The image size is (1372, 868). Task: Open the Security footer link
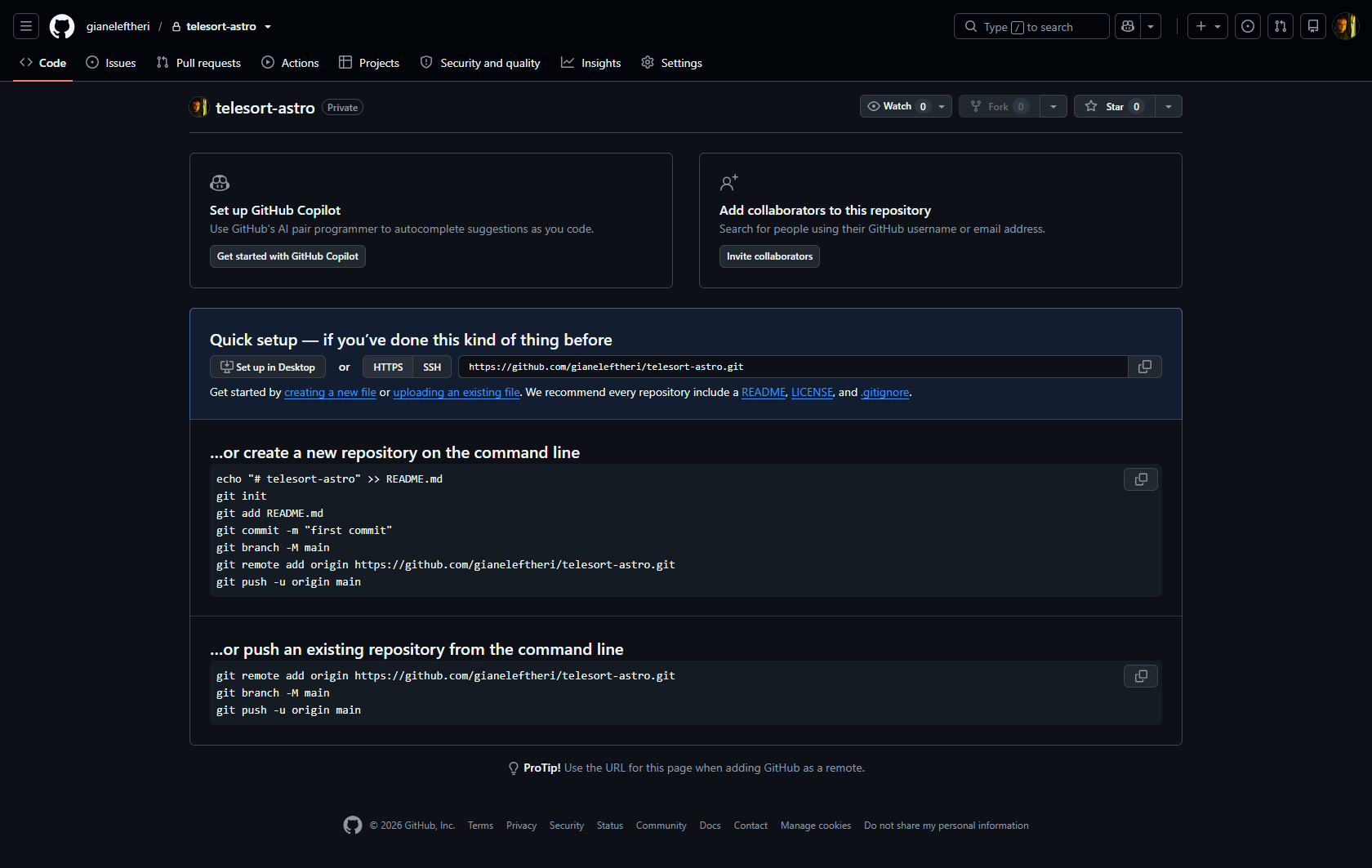click(567, 826)
